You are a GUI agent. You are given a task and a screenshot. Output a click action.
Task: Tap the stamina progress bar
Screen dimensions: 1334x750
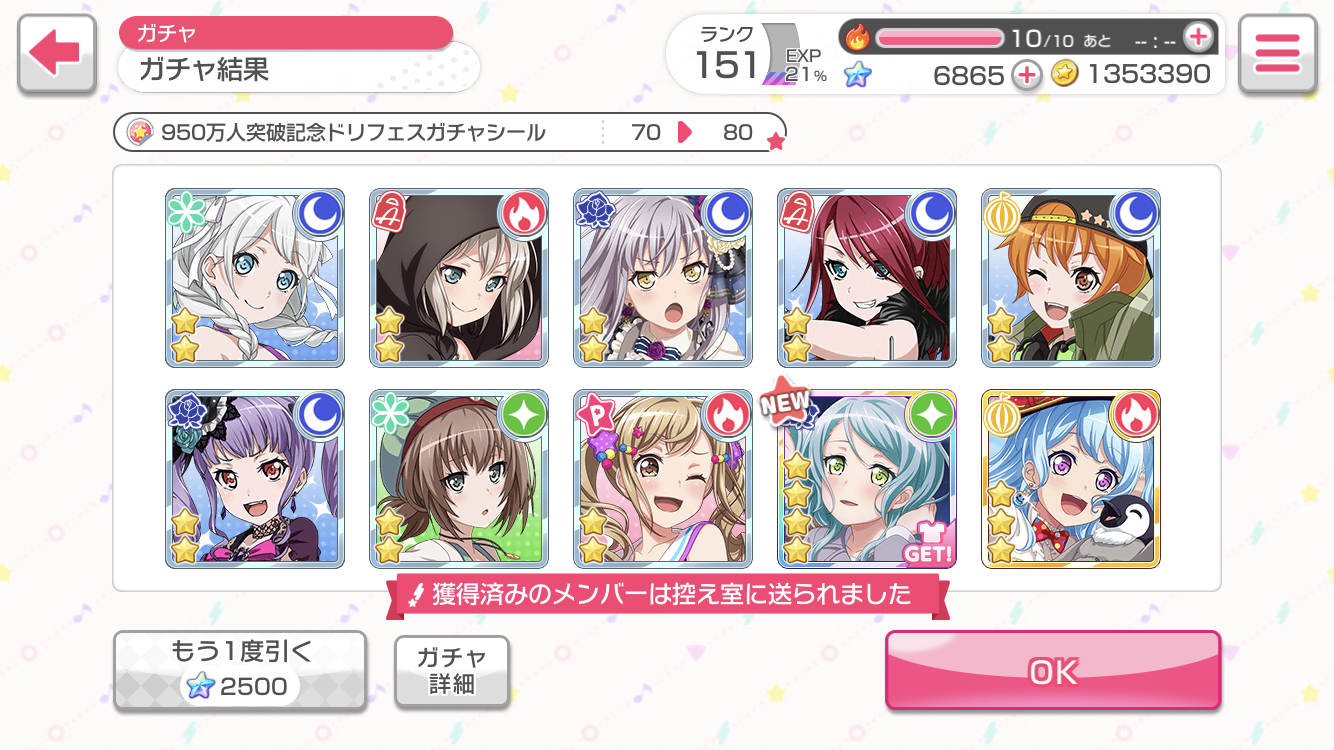click(940, 38)
